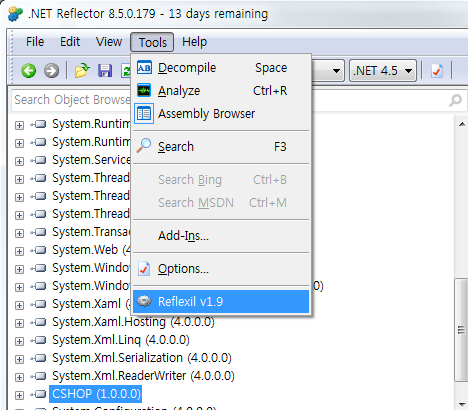Click the scroll up arrow of the tree list
Image resolution: width=468 pixels, height=410 pixels.
pyautogui.click(x=462, y=124)
